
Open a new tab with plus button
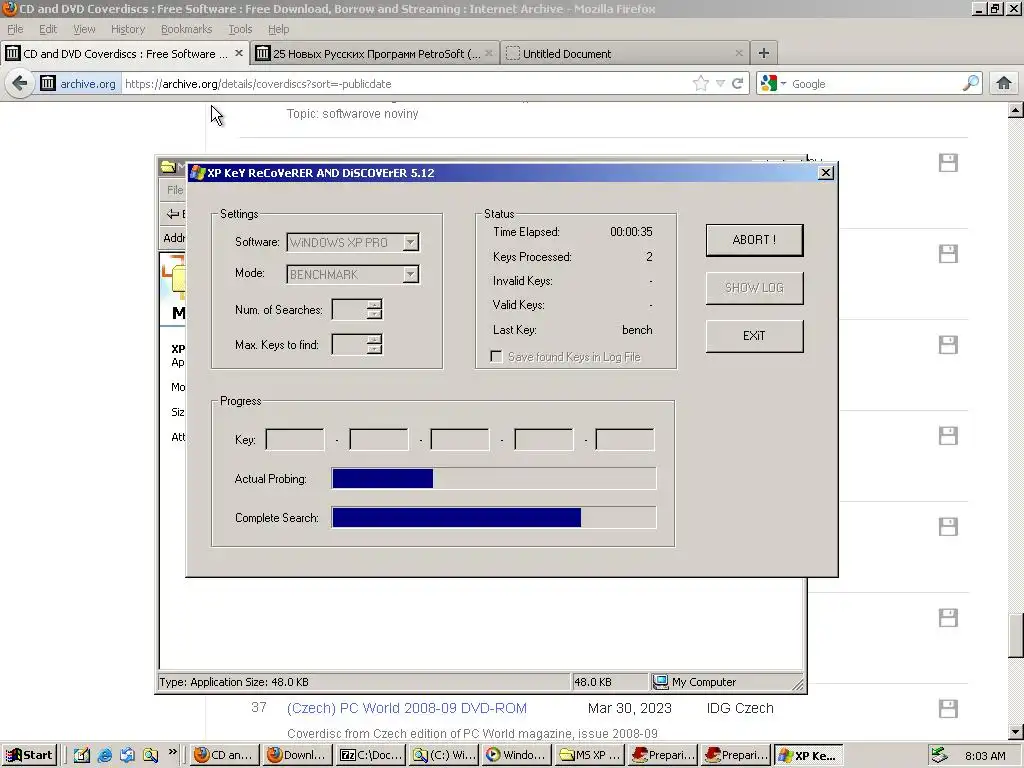[763, 54]
